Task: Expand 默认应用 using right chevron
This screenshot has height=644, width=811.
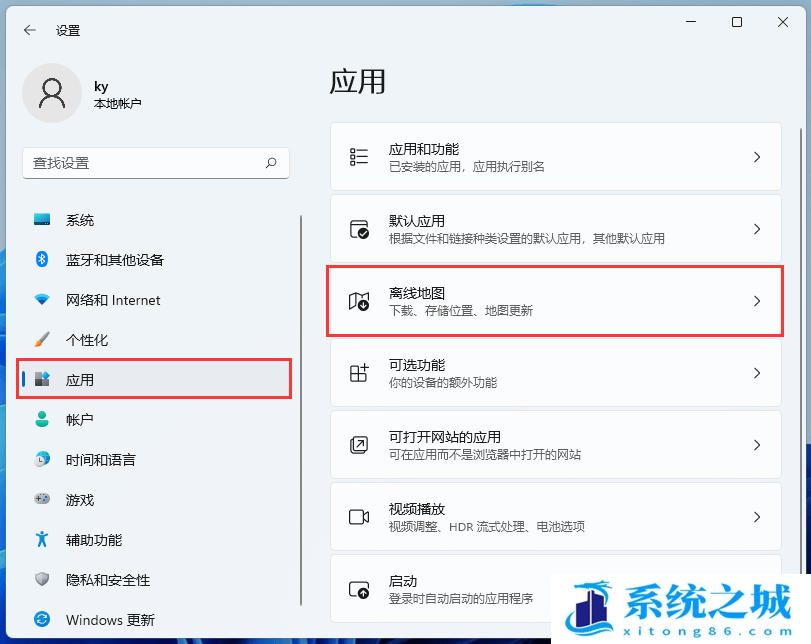Action: [x=757, y=229]
